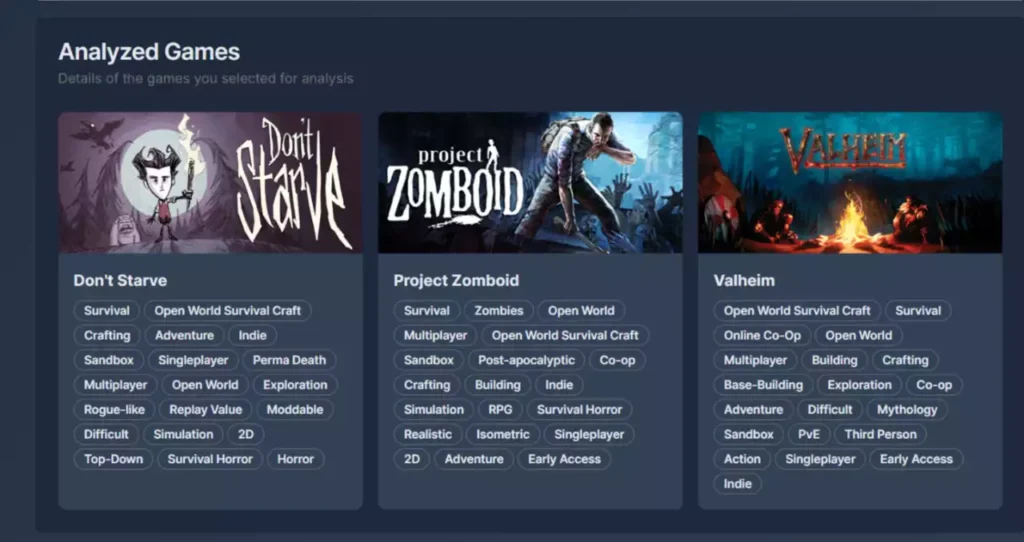Click Survival tag in Don't Starve

pyautogui.click(x=106, y=310)
